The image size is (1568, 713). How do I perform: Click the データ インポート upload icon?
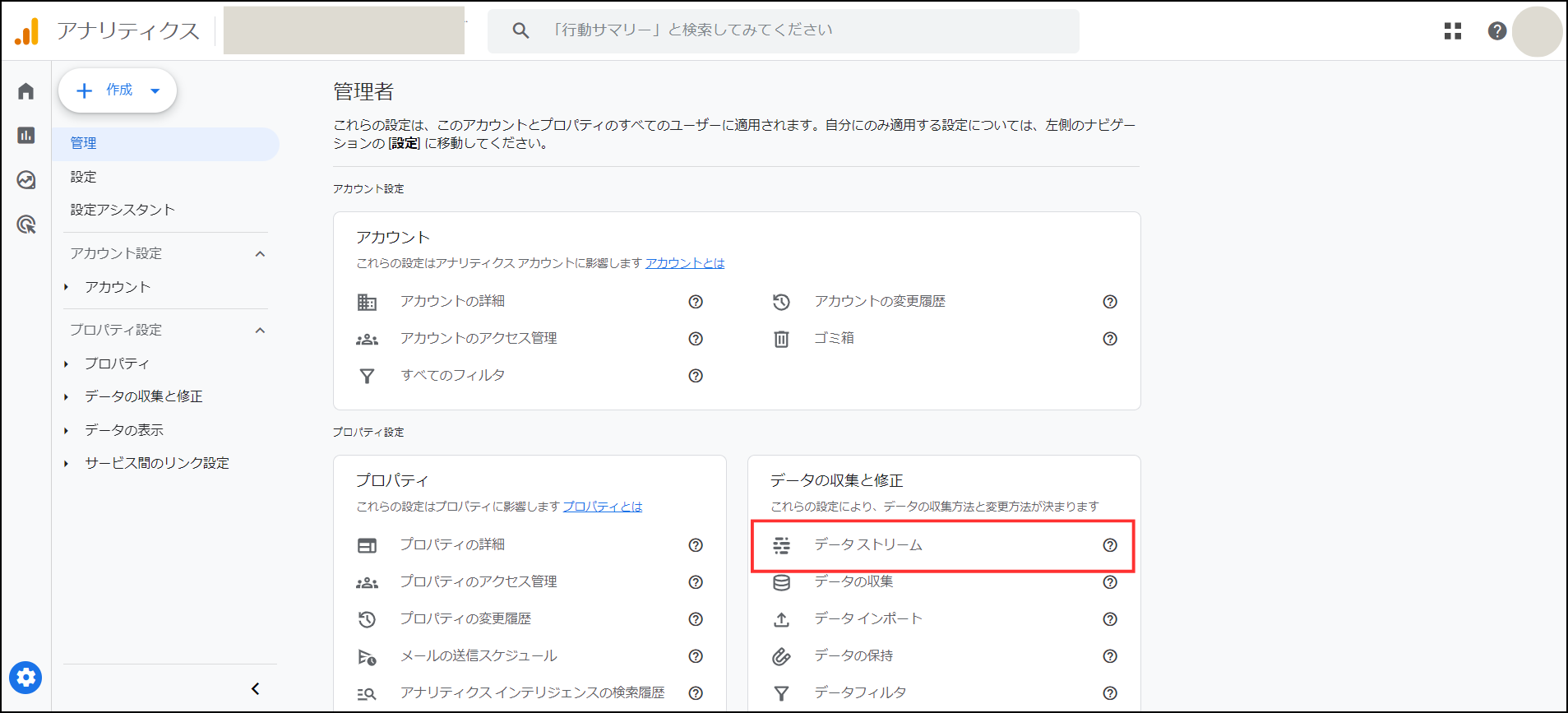781,619
